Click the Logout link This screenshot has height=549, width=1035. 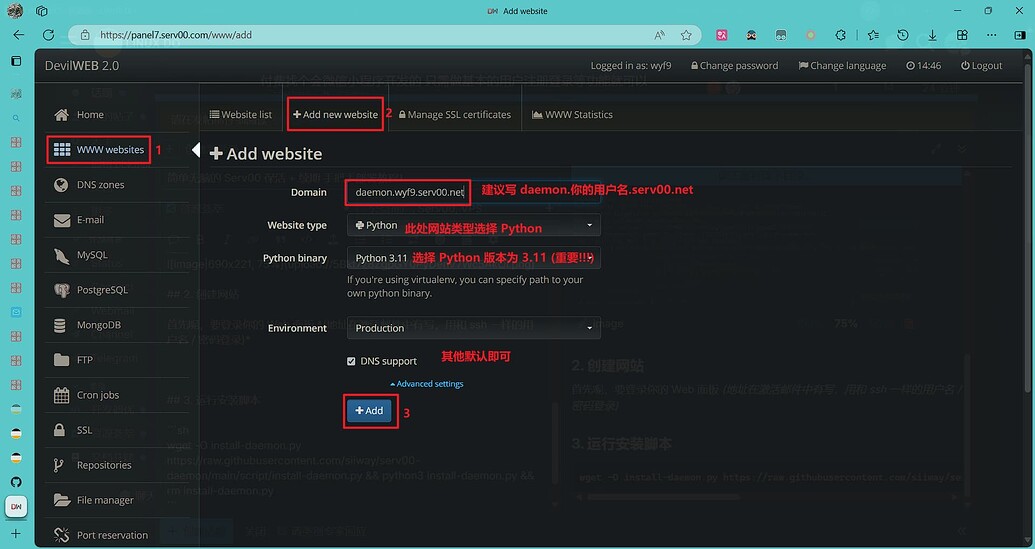coord(982,65)
